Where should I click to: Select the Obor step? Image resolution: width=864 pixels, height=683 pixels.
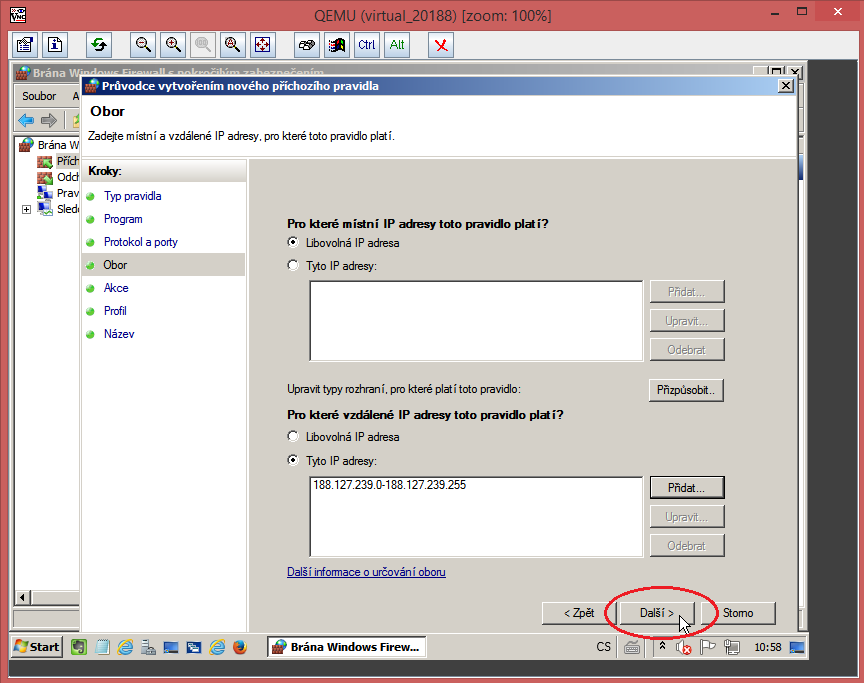coord(115,265)
